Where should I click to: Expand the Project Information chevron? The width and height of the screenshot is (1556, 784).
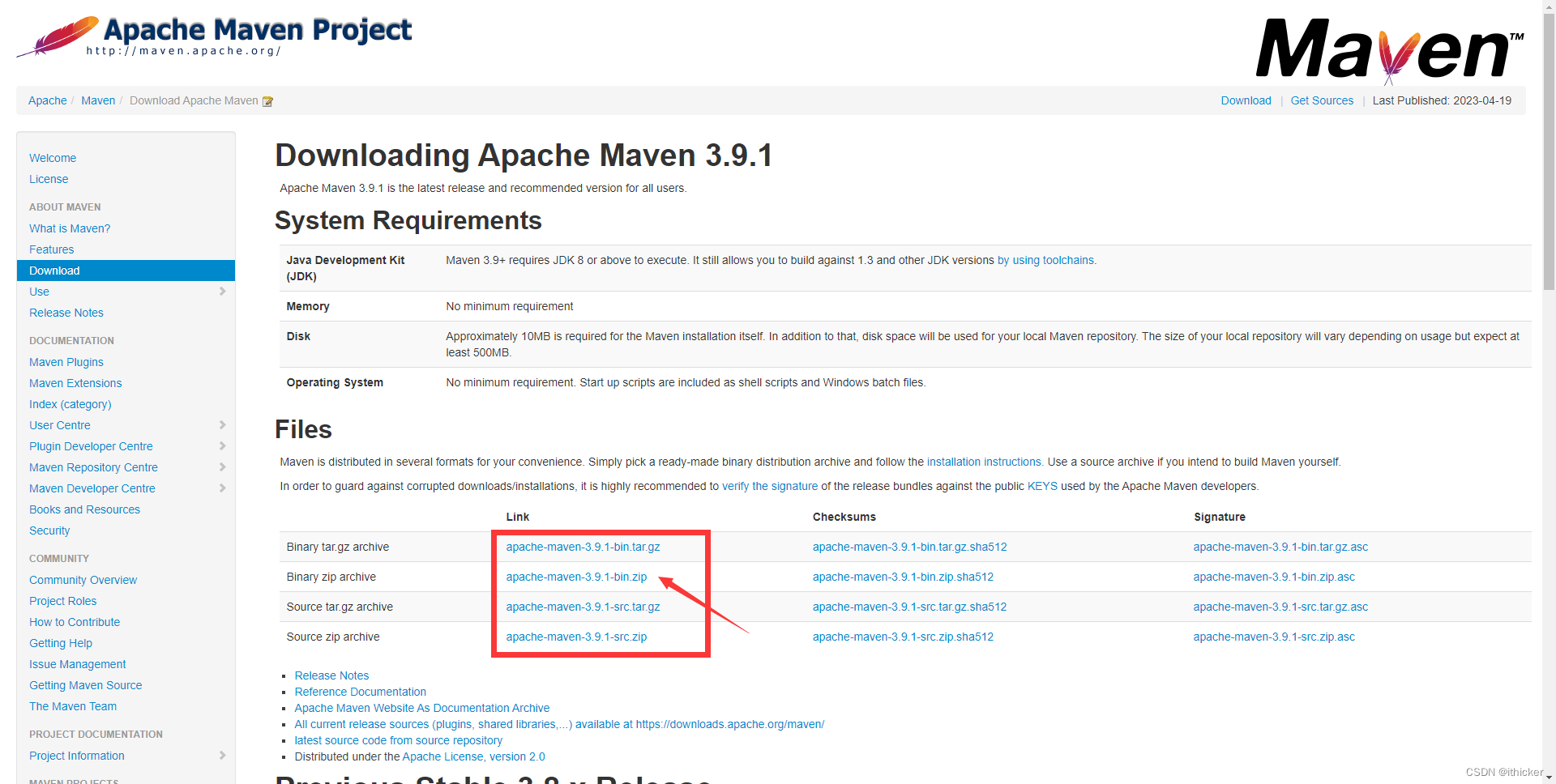coord(222,756)
